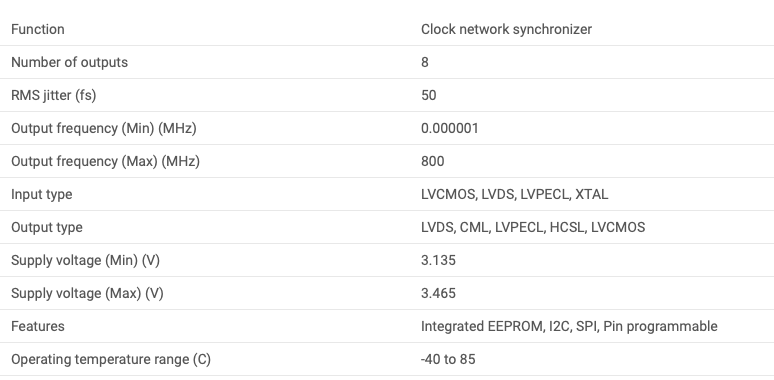The height and width of the screenshot is (380, 774).
Task: Click the RMS jitter (fs) label
Action: (53, 95)
